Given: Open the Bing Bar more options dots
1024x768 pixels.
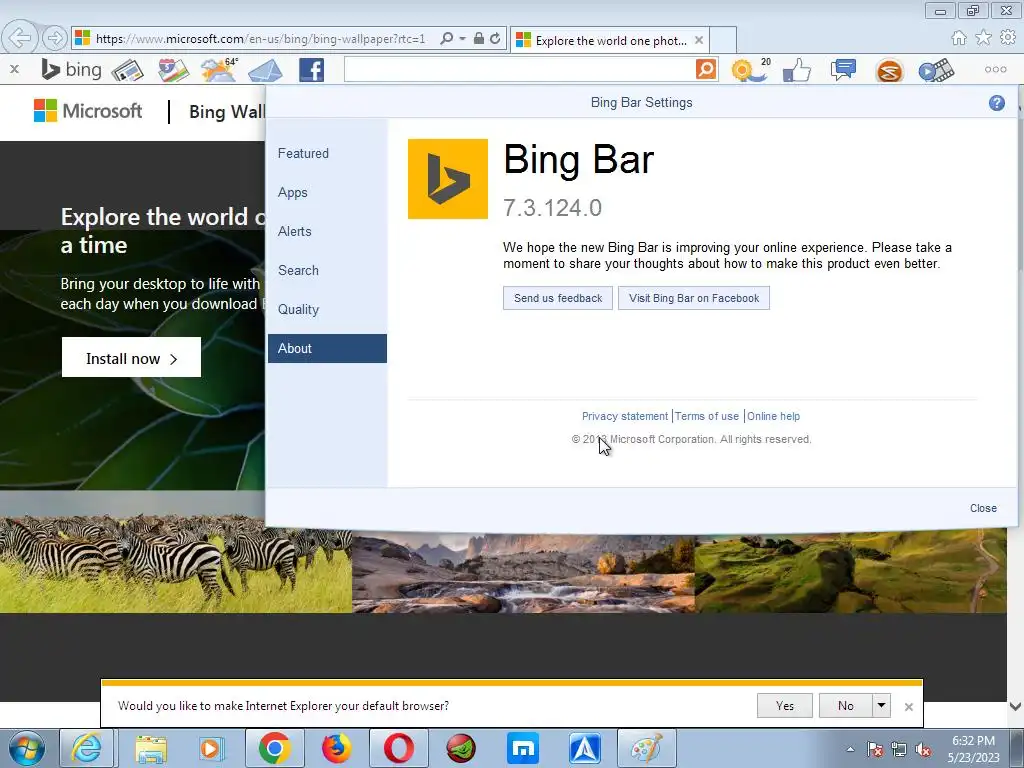Looking at the screenshot, I should [x=995, y=69].
